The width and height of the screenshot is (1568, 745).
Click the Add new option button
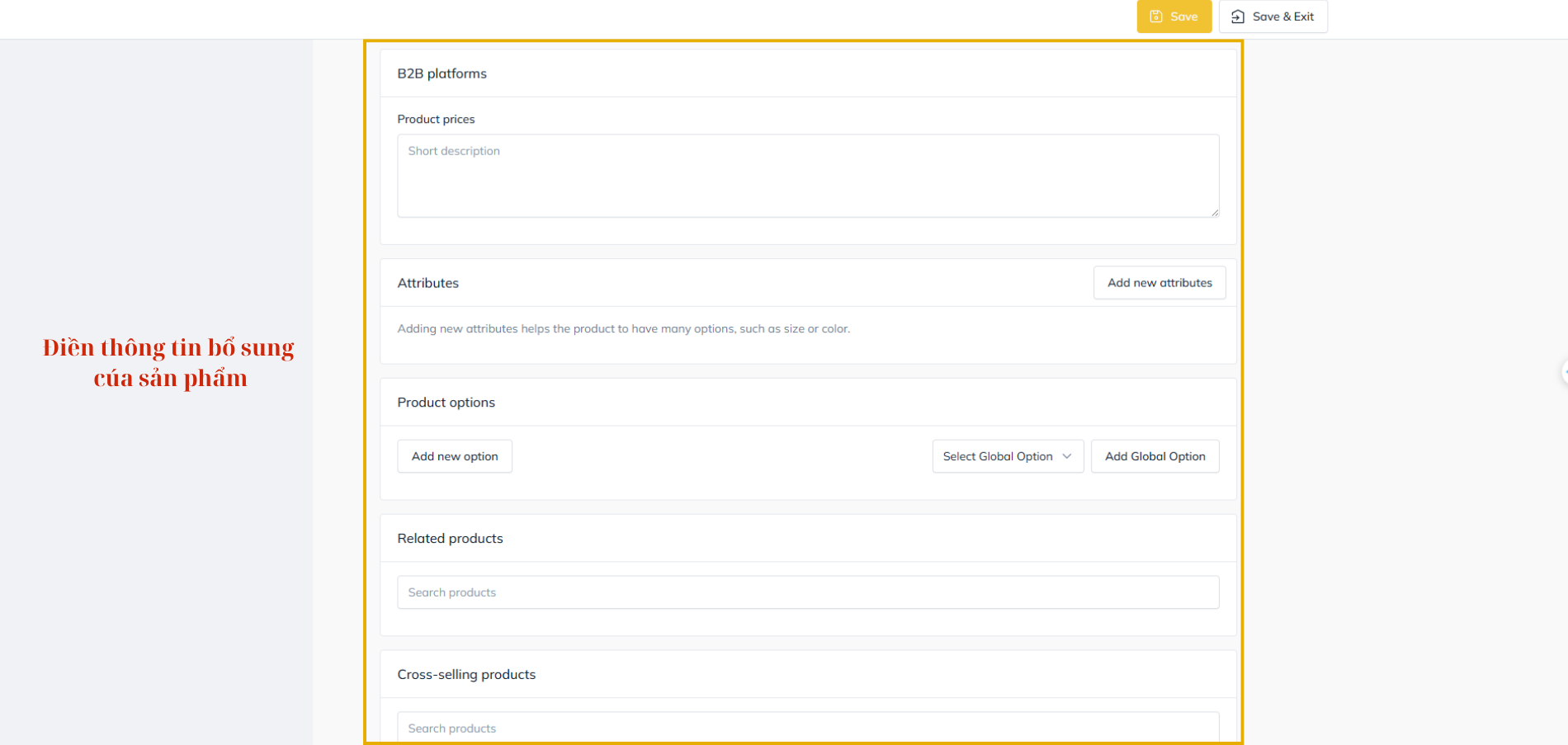[x=455, y=456]
